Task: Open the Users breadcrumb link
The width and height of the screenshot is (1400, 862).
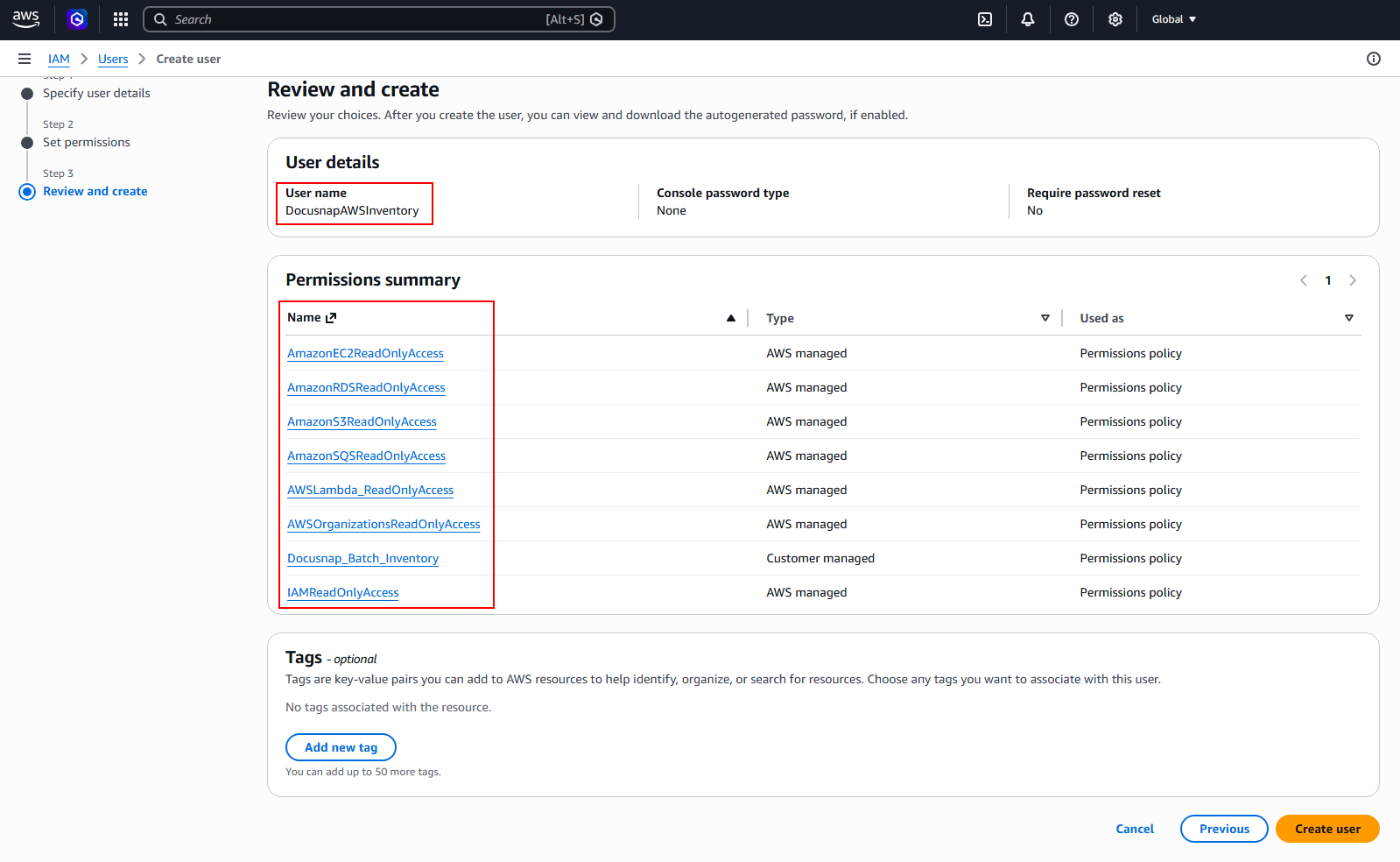Action: point(113,59)
